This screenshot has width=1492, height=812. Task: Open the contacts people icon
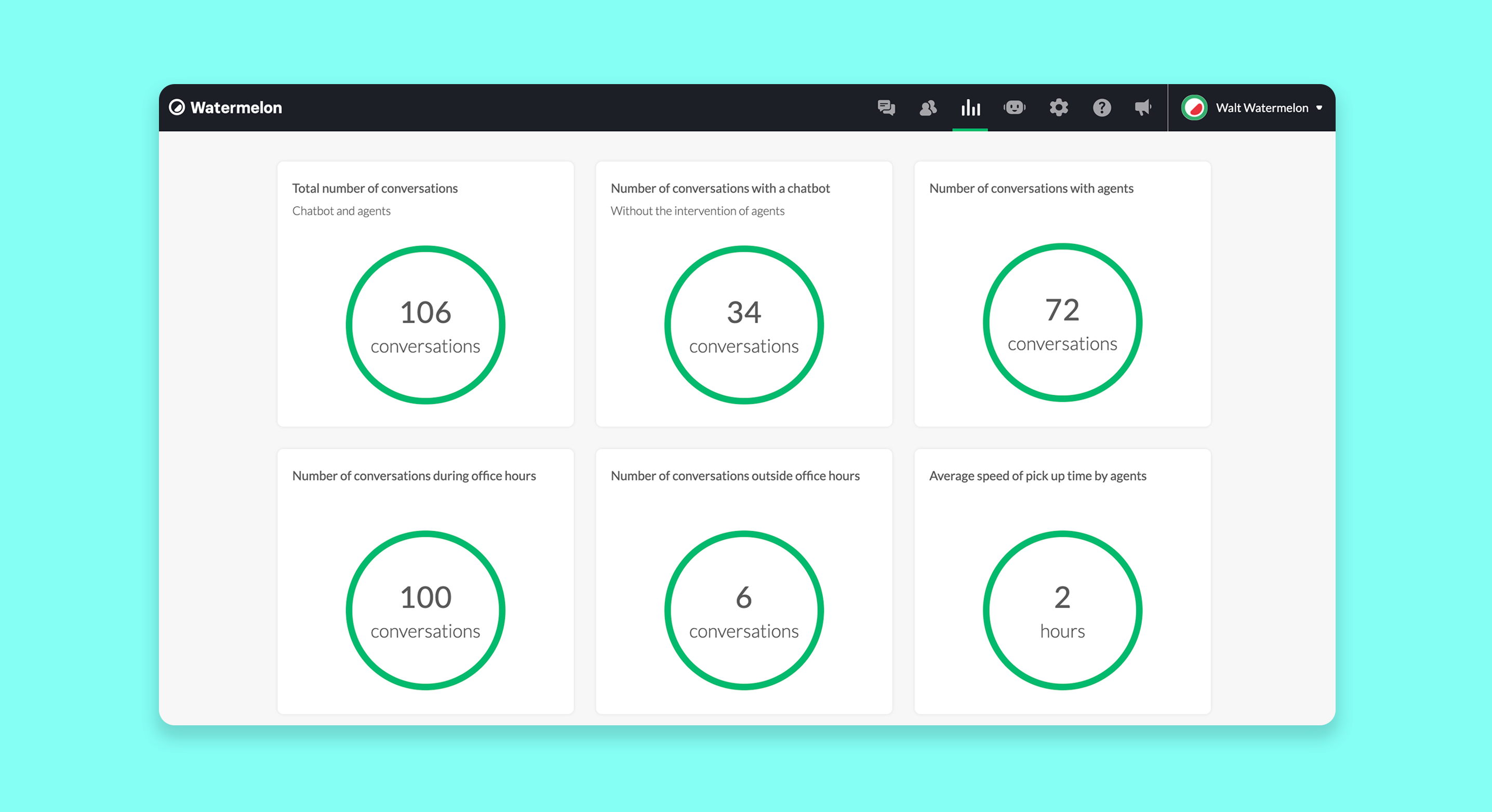point(928,107)
